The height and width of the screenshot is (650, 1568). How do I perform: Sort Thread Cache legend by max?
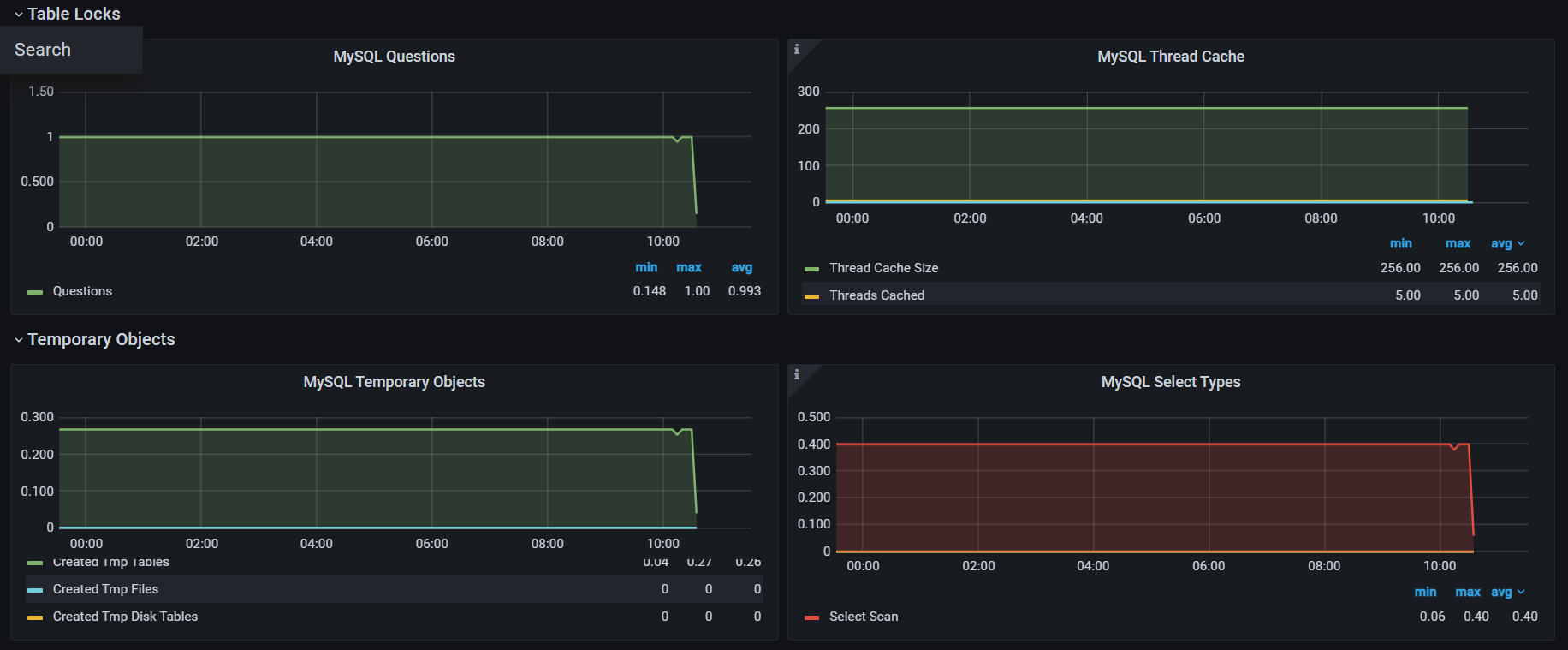(x=1458, y=243)
